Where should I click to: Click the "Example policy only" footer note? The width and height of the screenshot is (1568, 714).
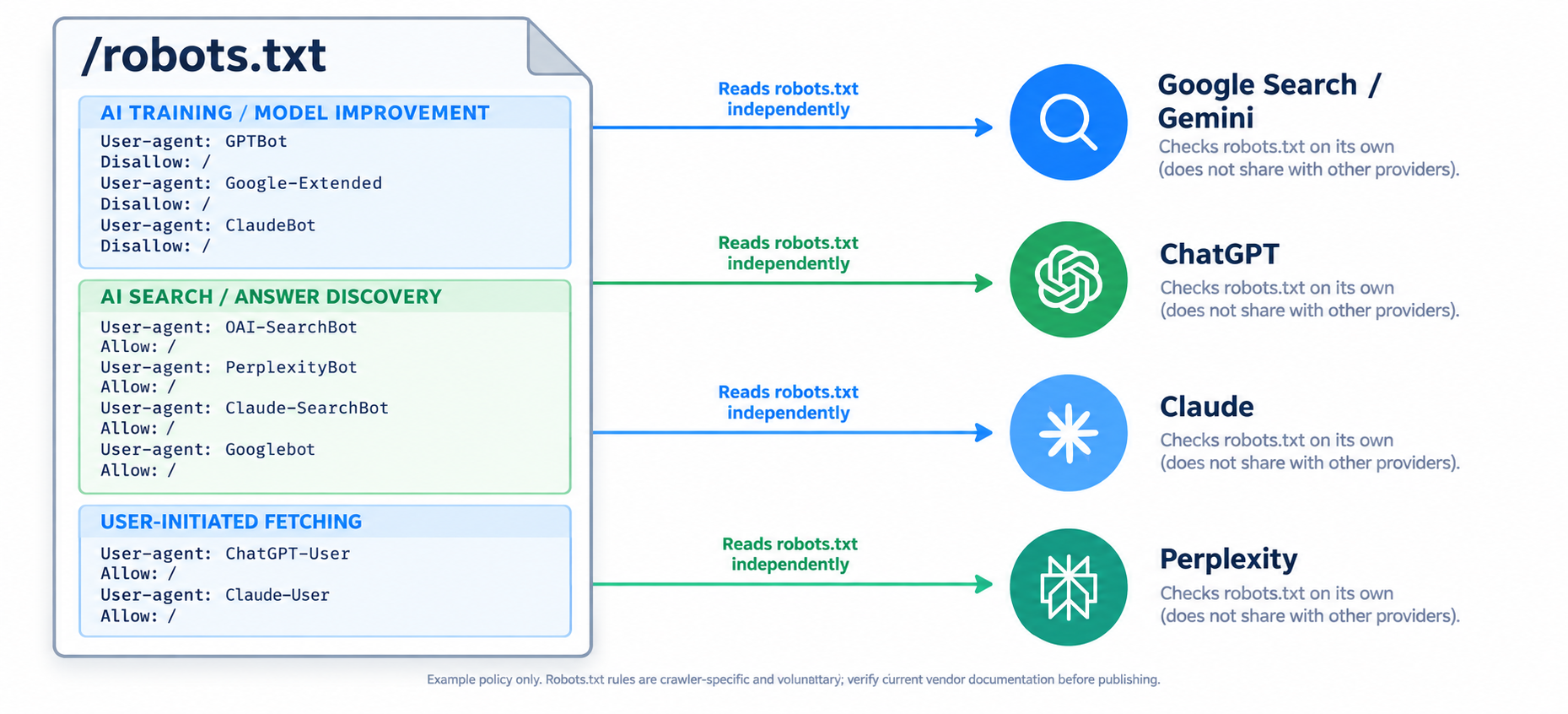click(794, 679)
